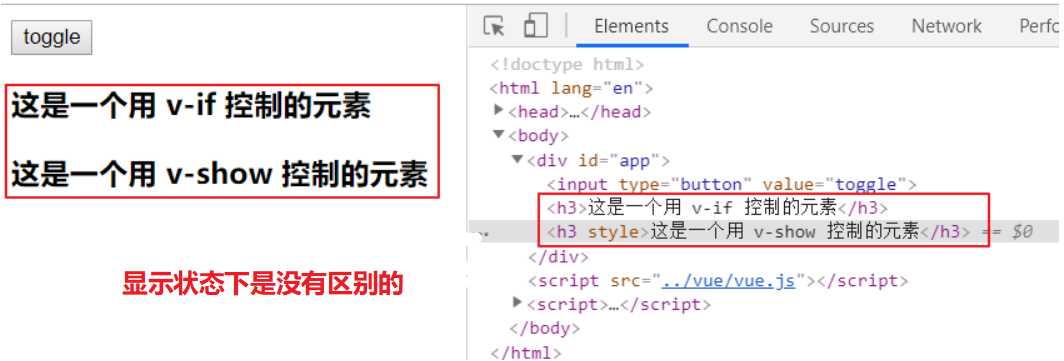
Task: Activate the inspect element picker icon
Action: tap(494, 26)
